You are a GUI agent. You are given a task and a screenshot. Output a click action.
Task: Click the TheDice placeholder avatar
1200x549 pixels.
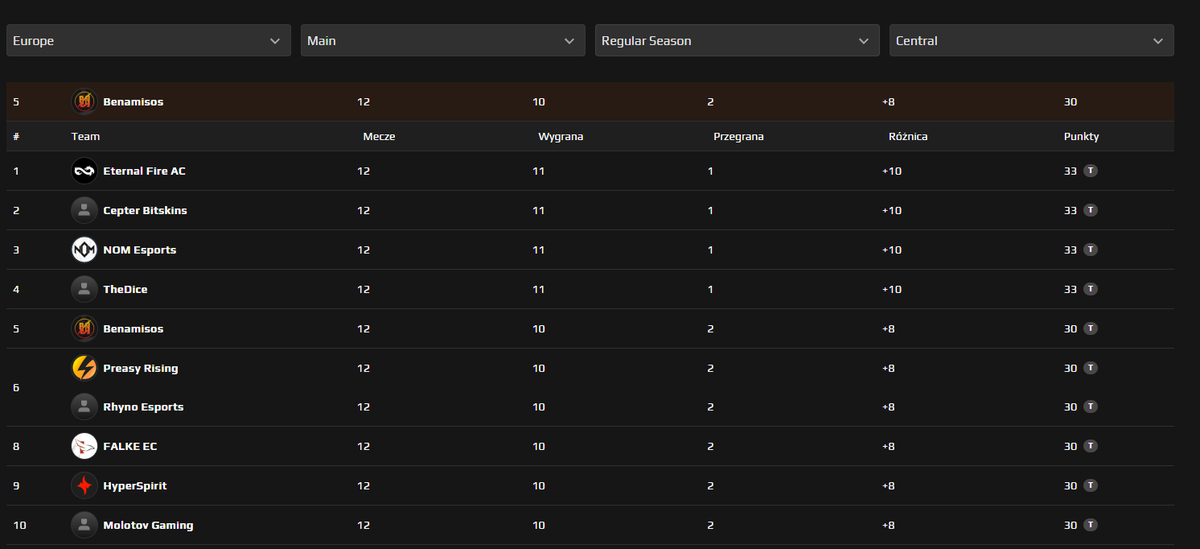(84, 289)
